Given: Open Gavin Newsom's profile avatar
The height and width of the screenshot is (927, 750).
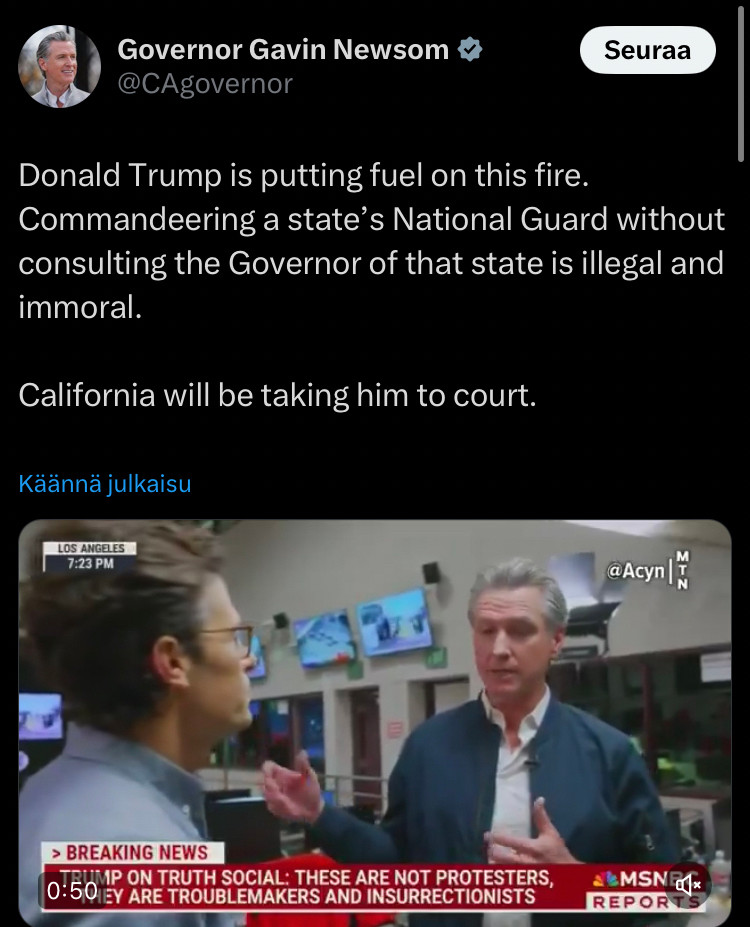Looking at the screenshot, I should click(60, 66).
